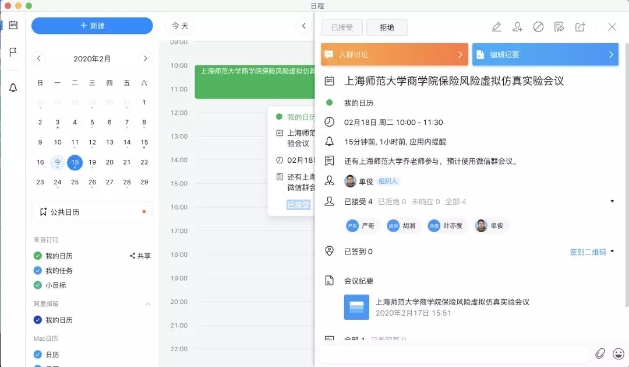The width and height of the screenshot is (629, 367).
Task: Open the bell notifications icon in left sidebar
Action: 13,87
